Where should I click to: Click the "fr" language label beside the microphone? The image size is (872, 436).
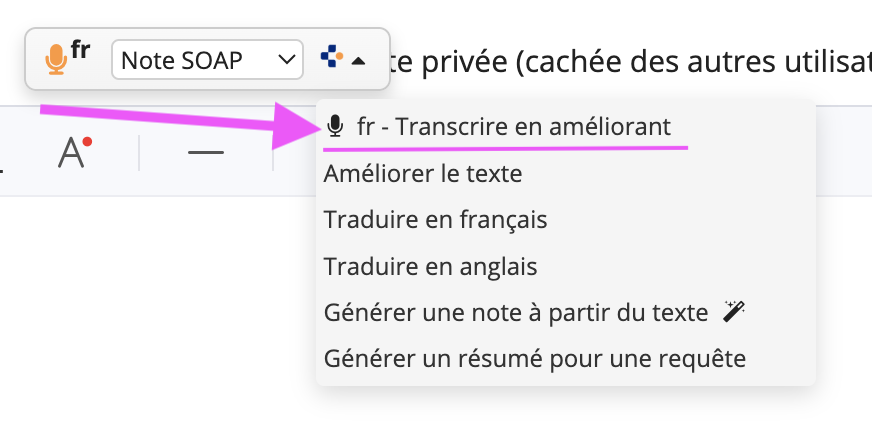point(80,51)
